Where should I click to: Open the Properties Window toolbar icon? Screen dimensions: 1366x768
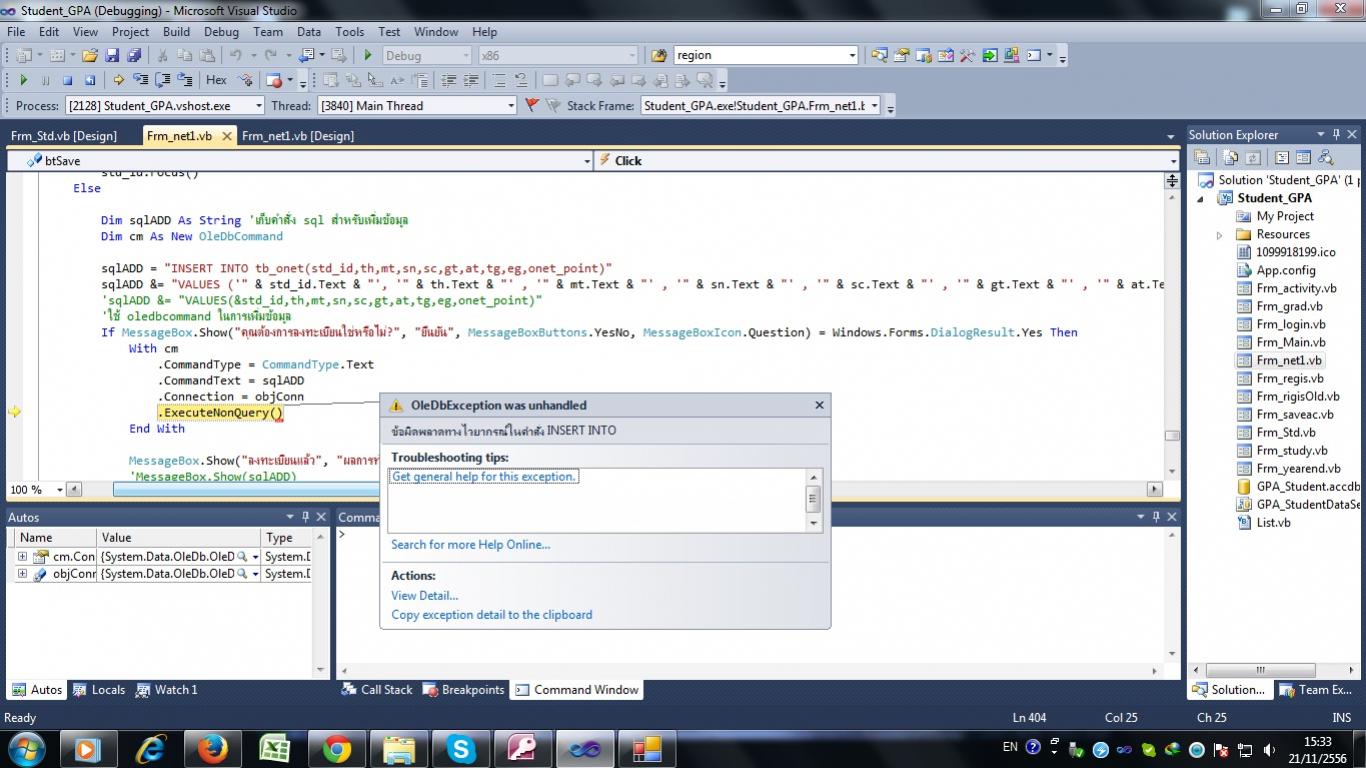[x=901, y=56]
